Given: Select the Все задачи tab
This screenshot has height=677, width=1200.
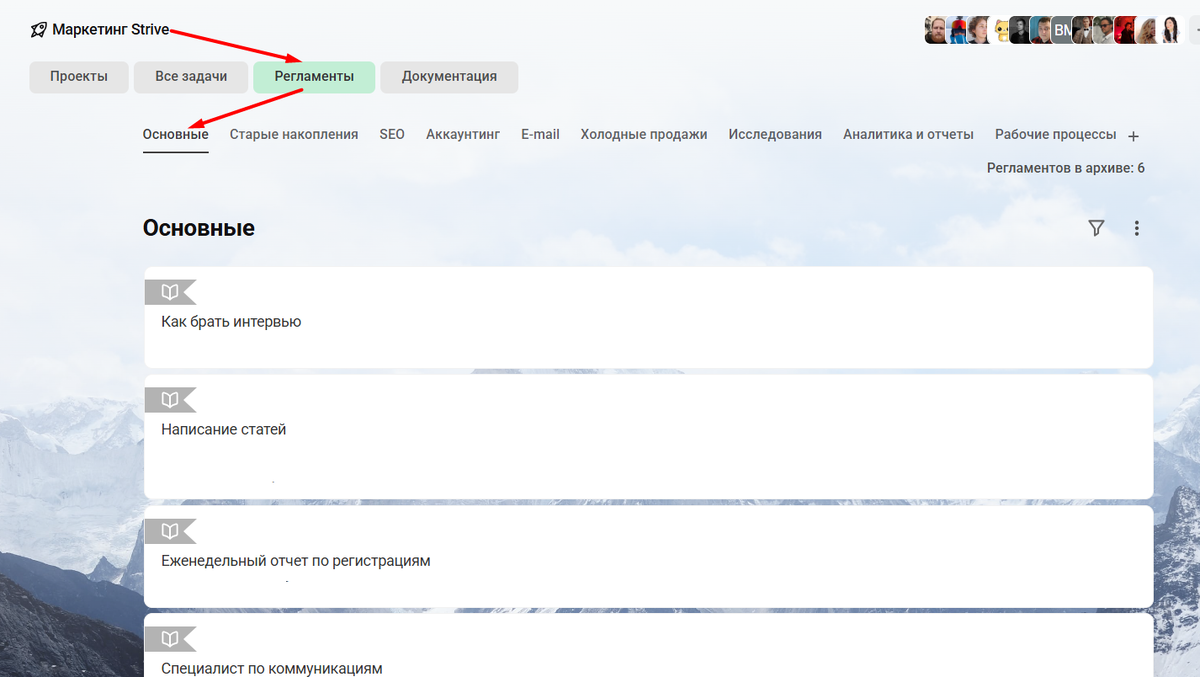Looking at the screenshot, I should (x=190, y=77).
